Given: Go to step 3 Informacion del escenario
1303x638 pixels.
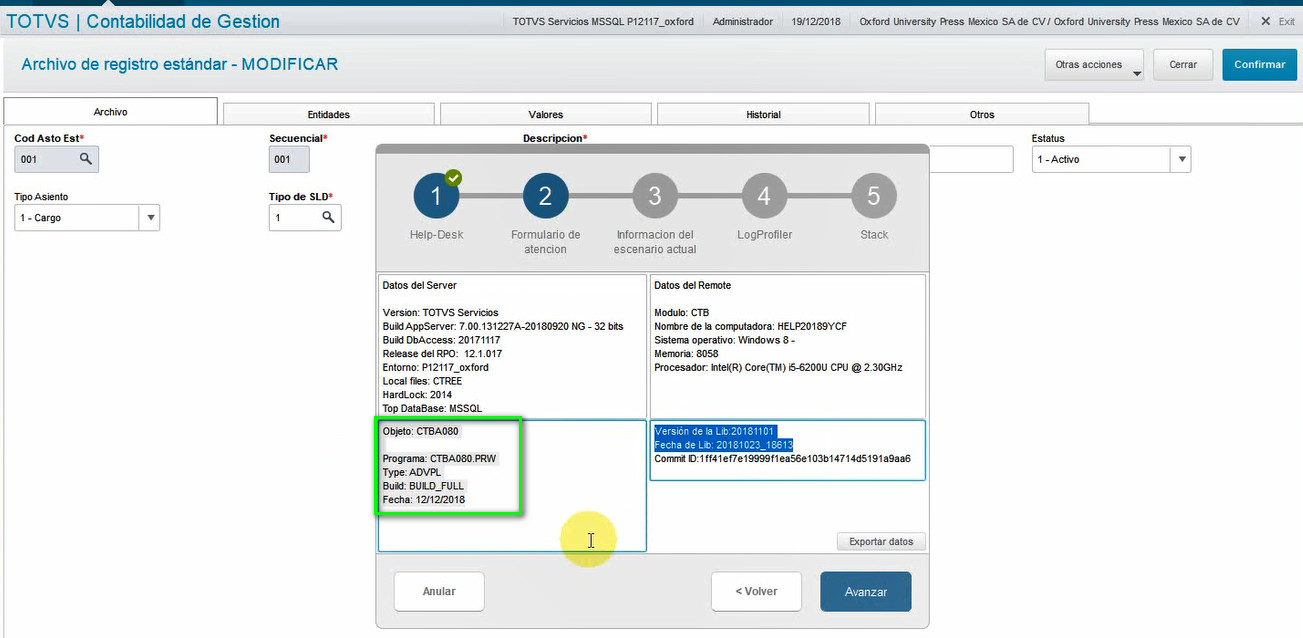Looking at the screenshot, I should point(655,196).
